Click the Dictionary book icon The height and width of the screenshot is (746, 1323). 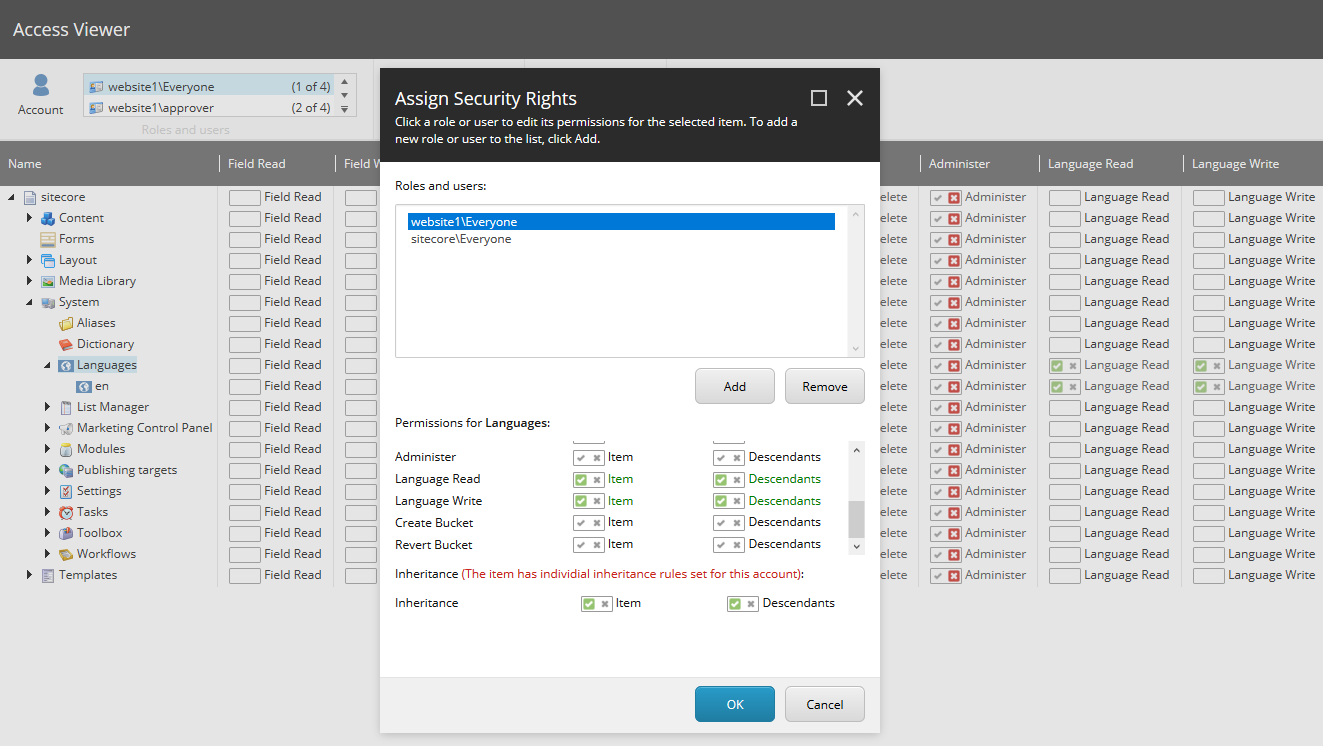66,344
